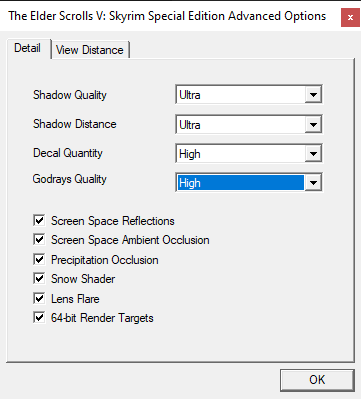
Task: Expand the Shadow Distance dropdown arrow
Action: click(x=313, y=125)
